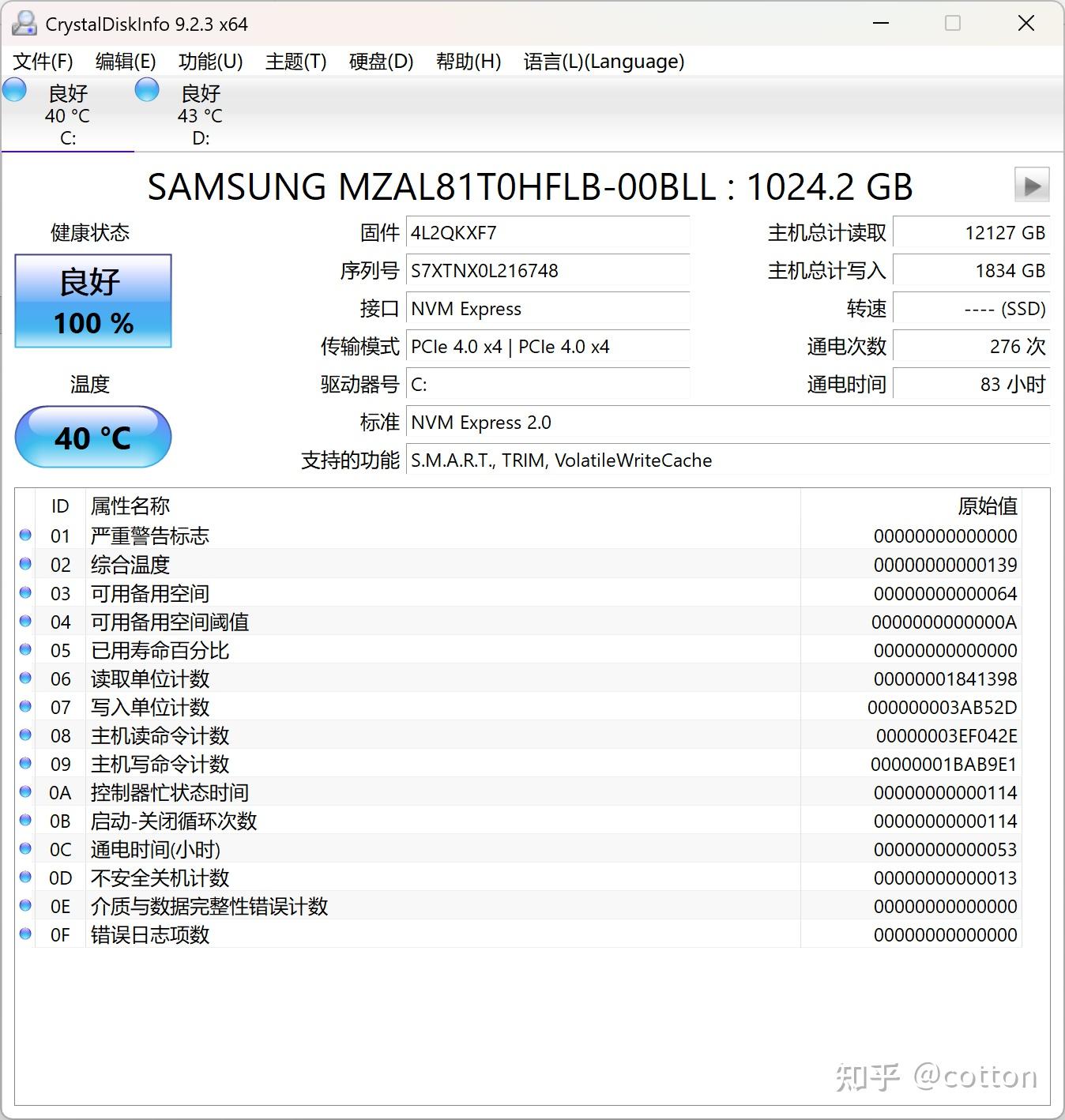Click the standard field NVM Express 2.0
1065x1120 pixels.
(728, 423)
